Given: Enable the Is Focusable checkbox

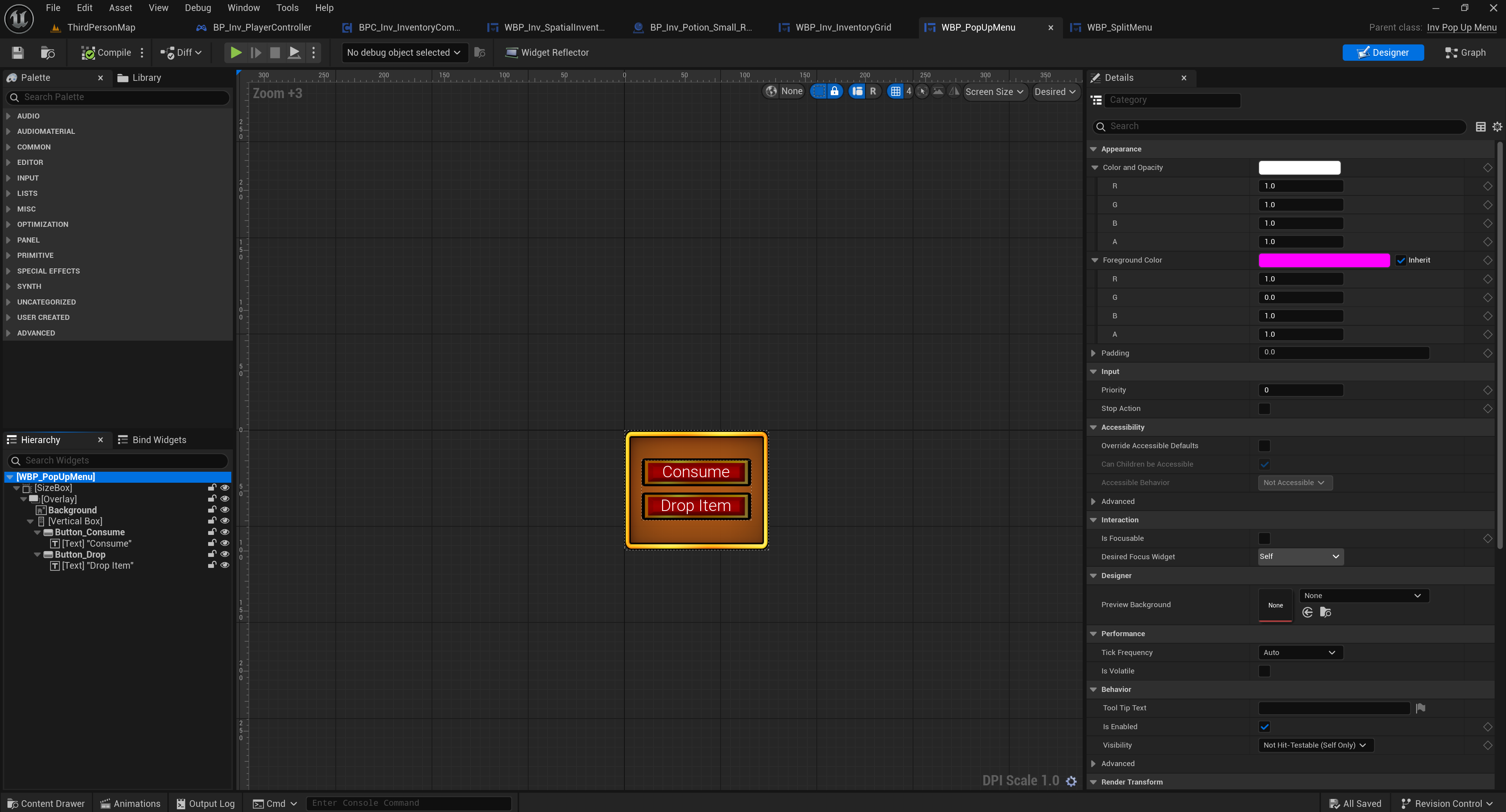Looking at the screenshot, I should [x=1264, y=538].
